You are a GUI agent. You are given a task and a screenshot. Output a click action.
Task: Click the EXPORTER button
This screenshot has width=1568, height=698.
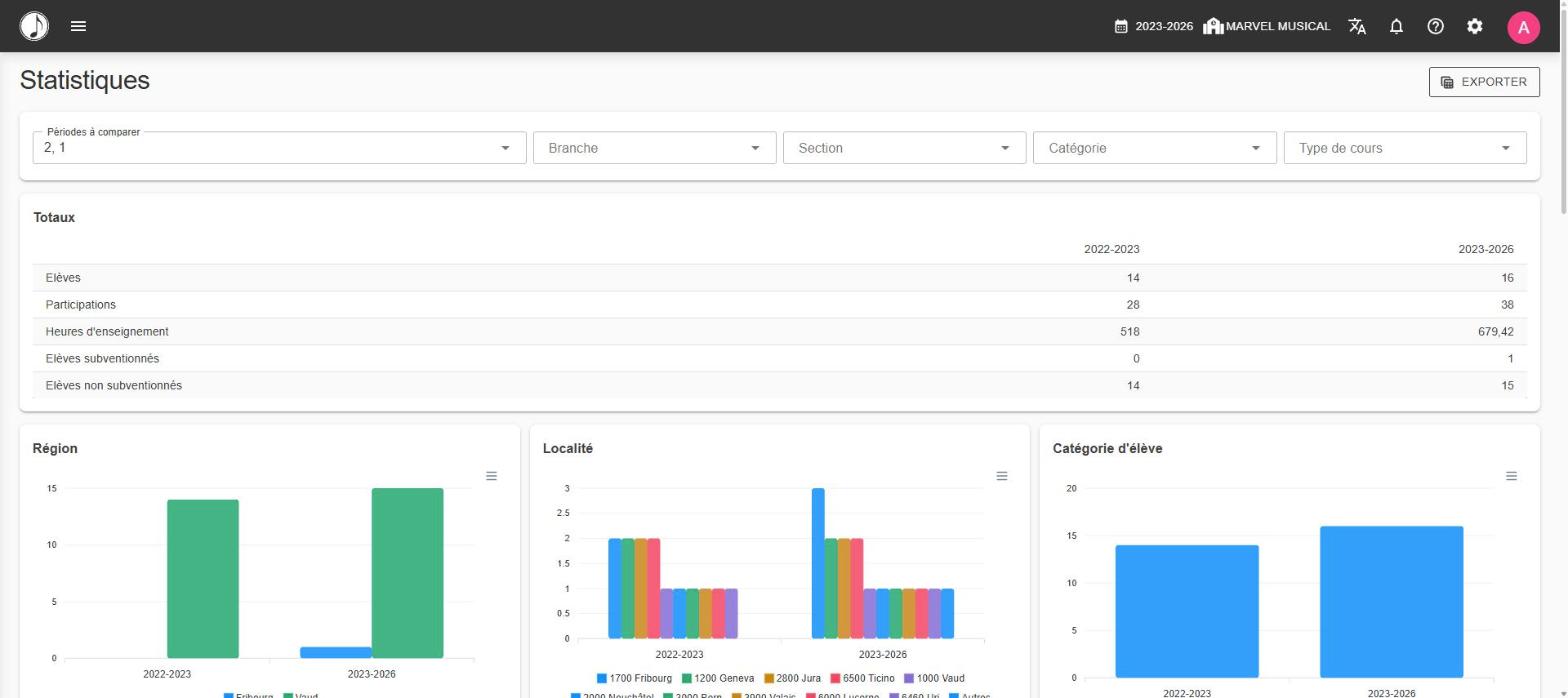tap(1484, 82)
